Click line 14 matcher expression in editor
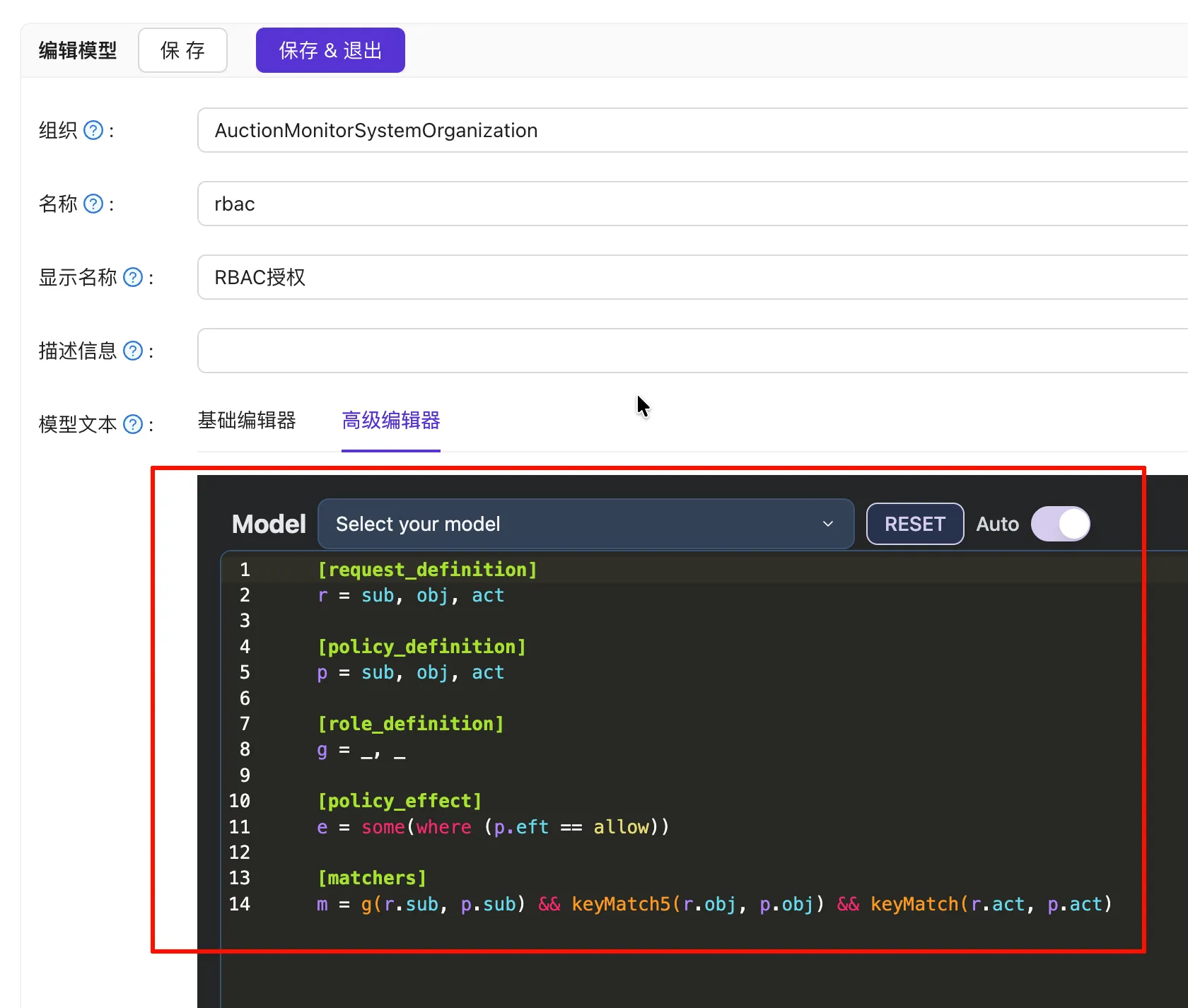 [x=713, y=905]
